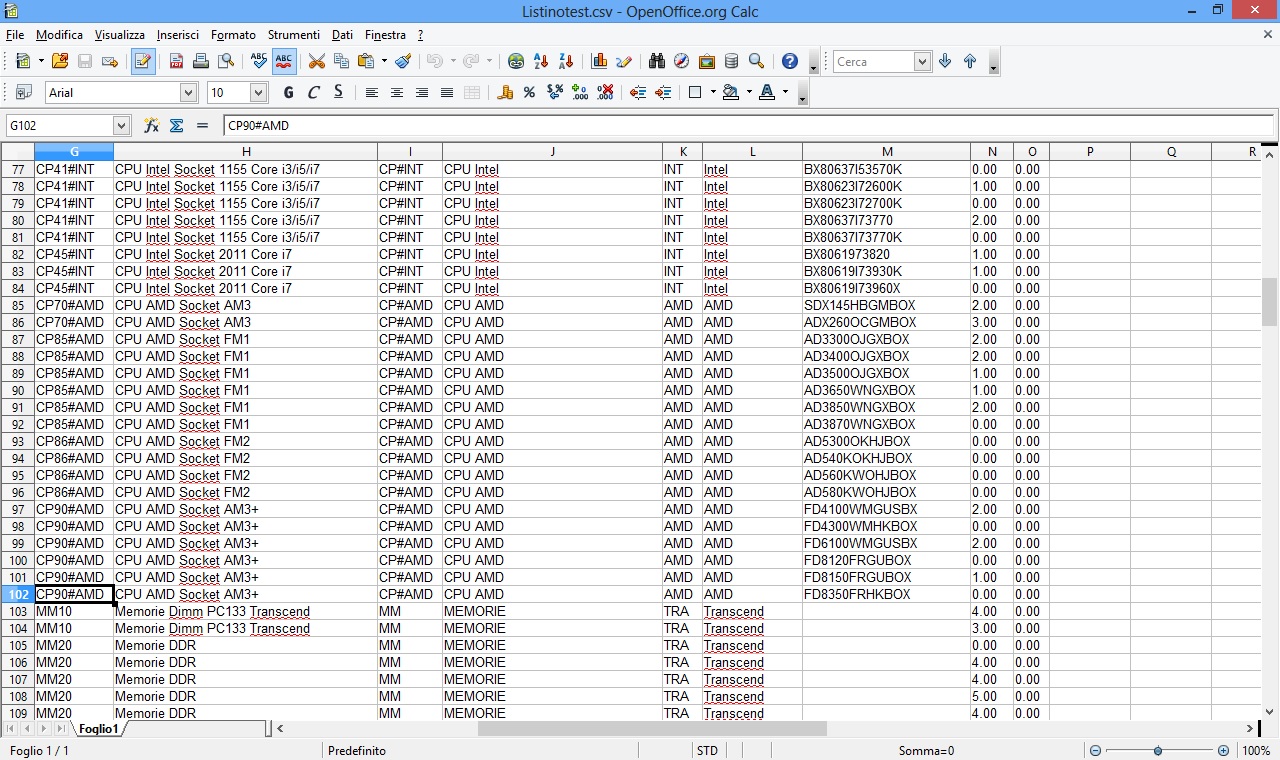
Task: Click the Sum sigma button
Action: (x=177, y=125)
